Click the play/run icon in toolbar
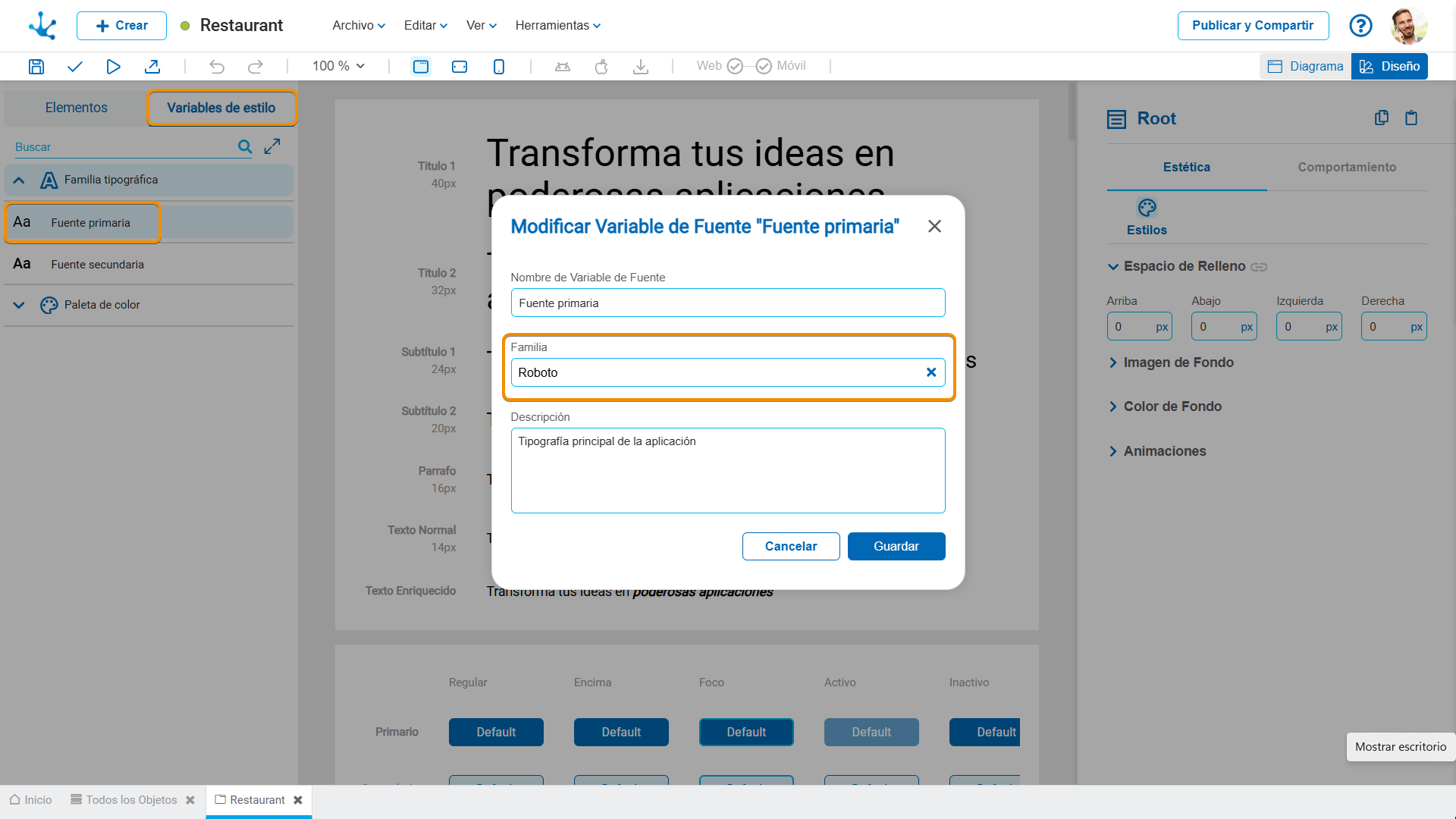 click(113, 67)
